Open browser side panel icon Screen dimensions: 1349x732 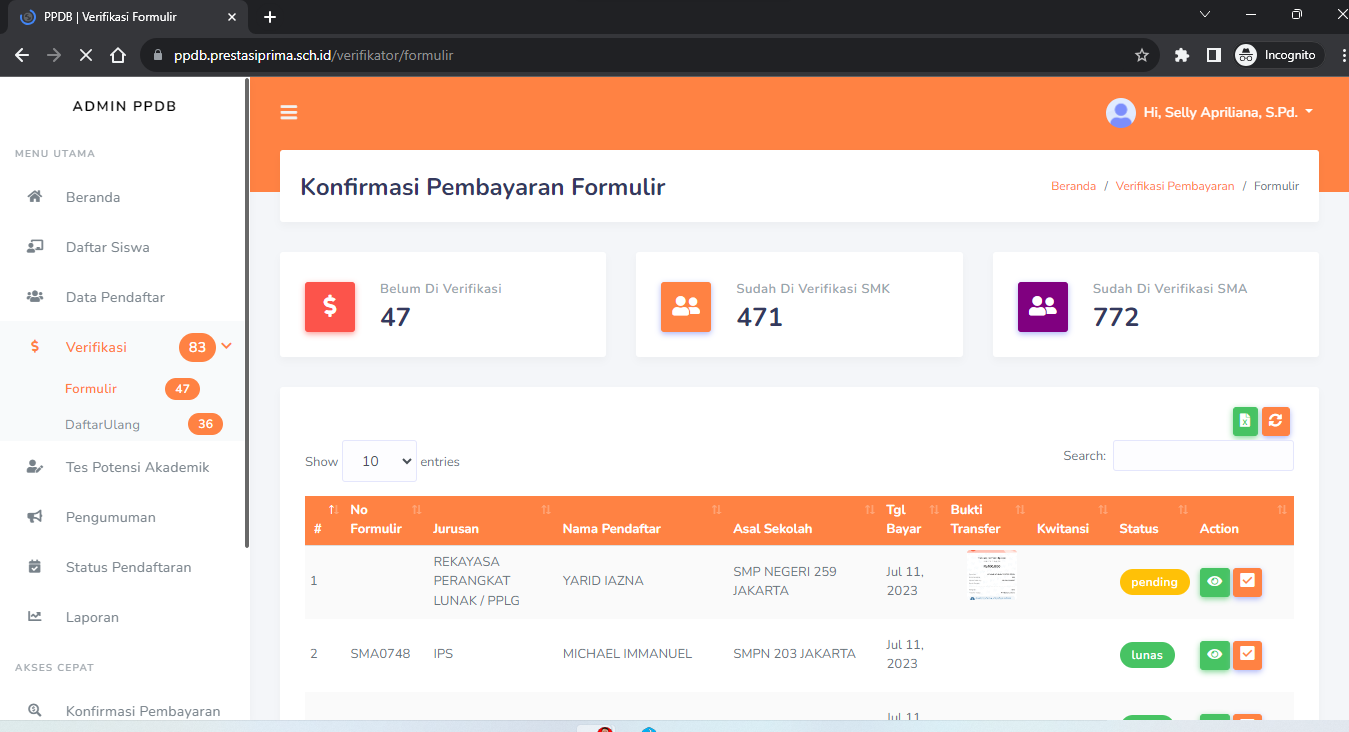1213,55
